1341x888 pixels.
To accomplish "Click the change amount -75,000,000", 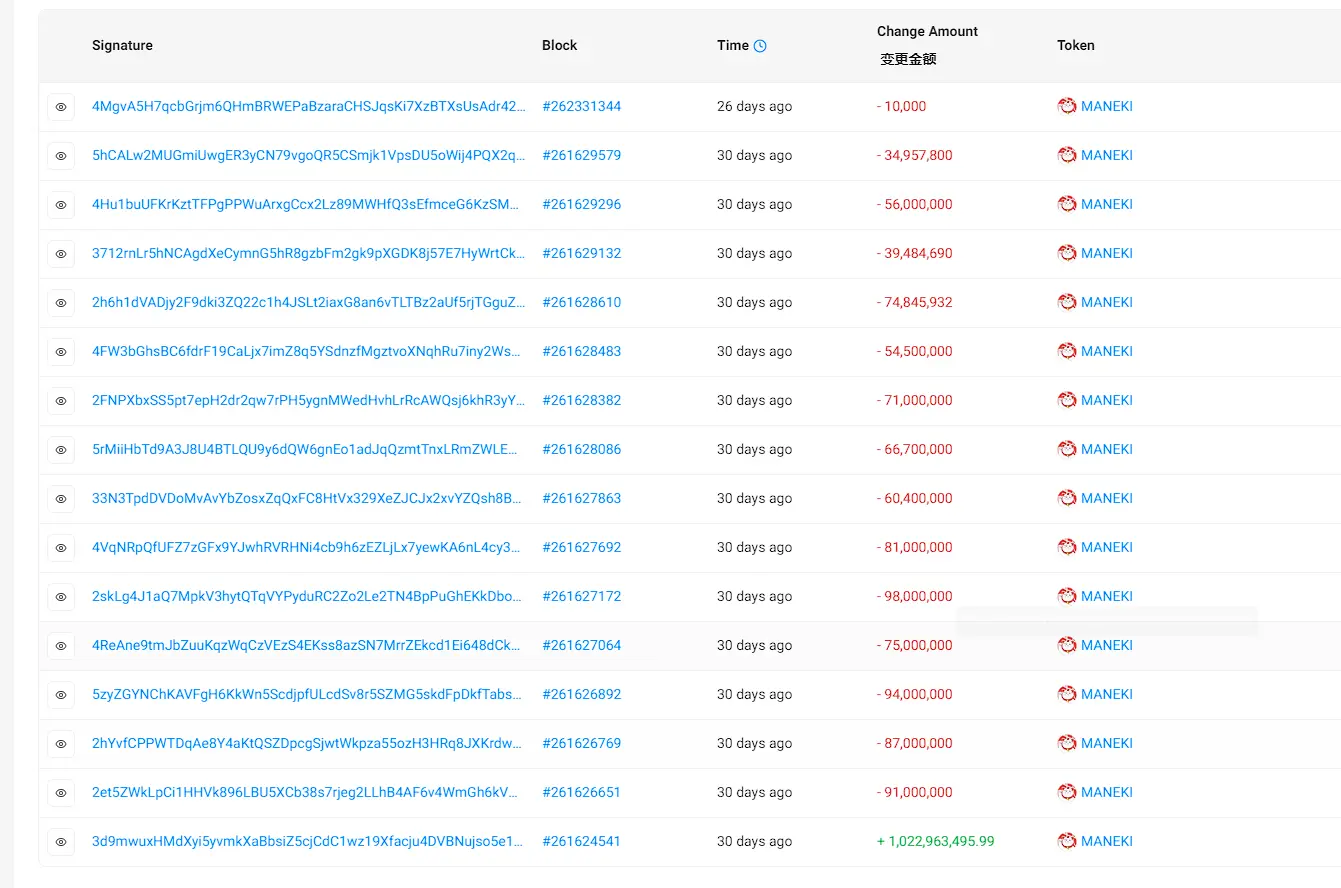I will click(915, 645).
